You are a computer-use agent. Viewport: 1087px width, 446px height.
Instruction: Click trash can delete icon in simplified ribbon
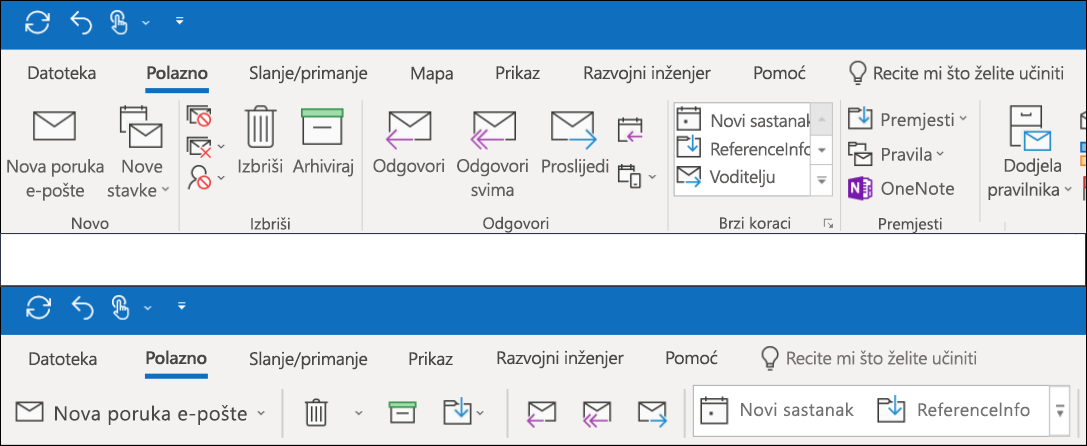[316, 413]
